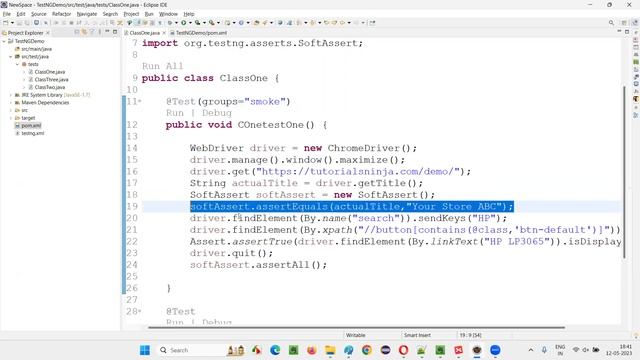Open the Edit menu
This screenshot has width=640, height=360.
coord(20,14)
